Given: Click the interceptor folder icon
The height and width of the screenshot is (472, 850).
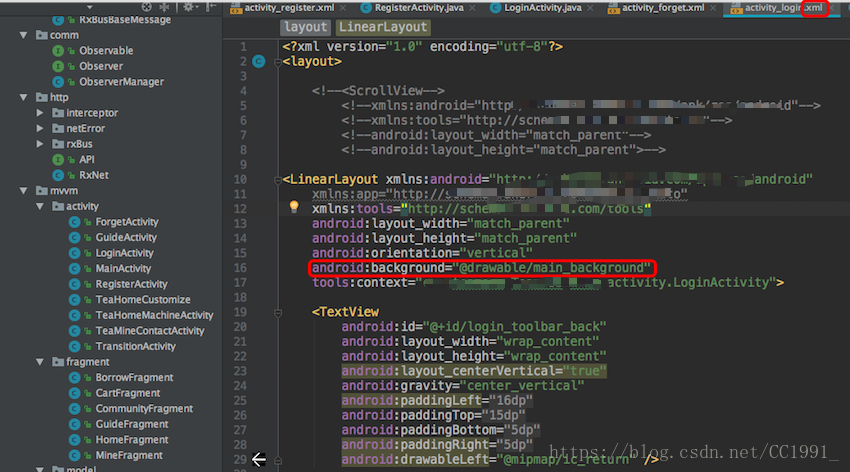Looking at the screenshot, I should pyautogui.click(x=58, y=113).
